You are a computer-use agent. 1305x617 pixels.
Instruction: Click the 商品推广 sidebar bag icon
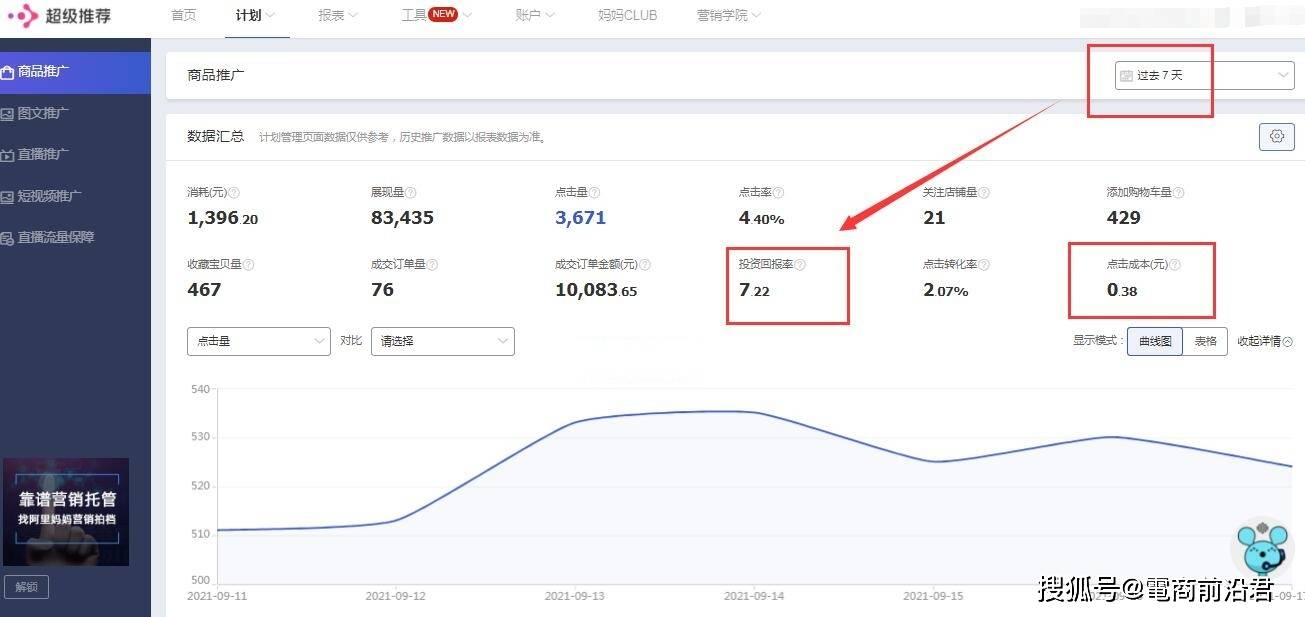[x=7, y=72]
